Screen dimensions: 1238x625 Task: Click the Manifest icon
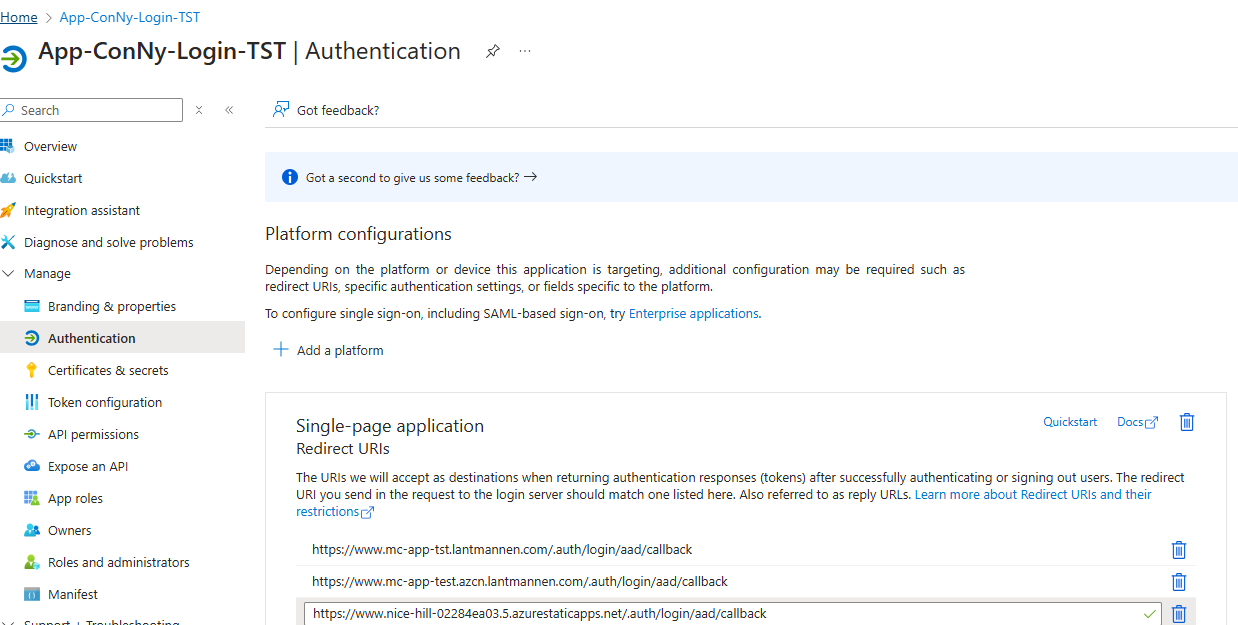pyautogui.click(x=31, y=594)
